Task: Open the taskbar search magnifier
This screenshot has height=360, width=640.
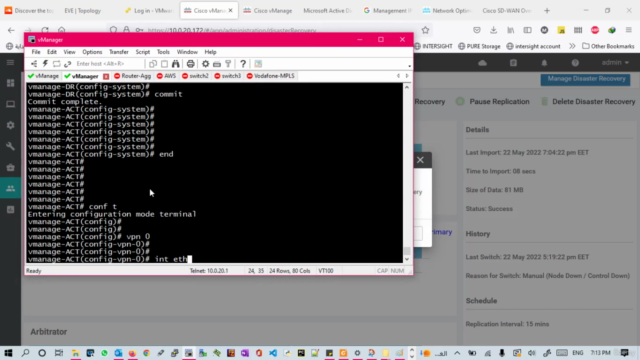Action: pyautogui.click(x=25, y=353)
